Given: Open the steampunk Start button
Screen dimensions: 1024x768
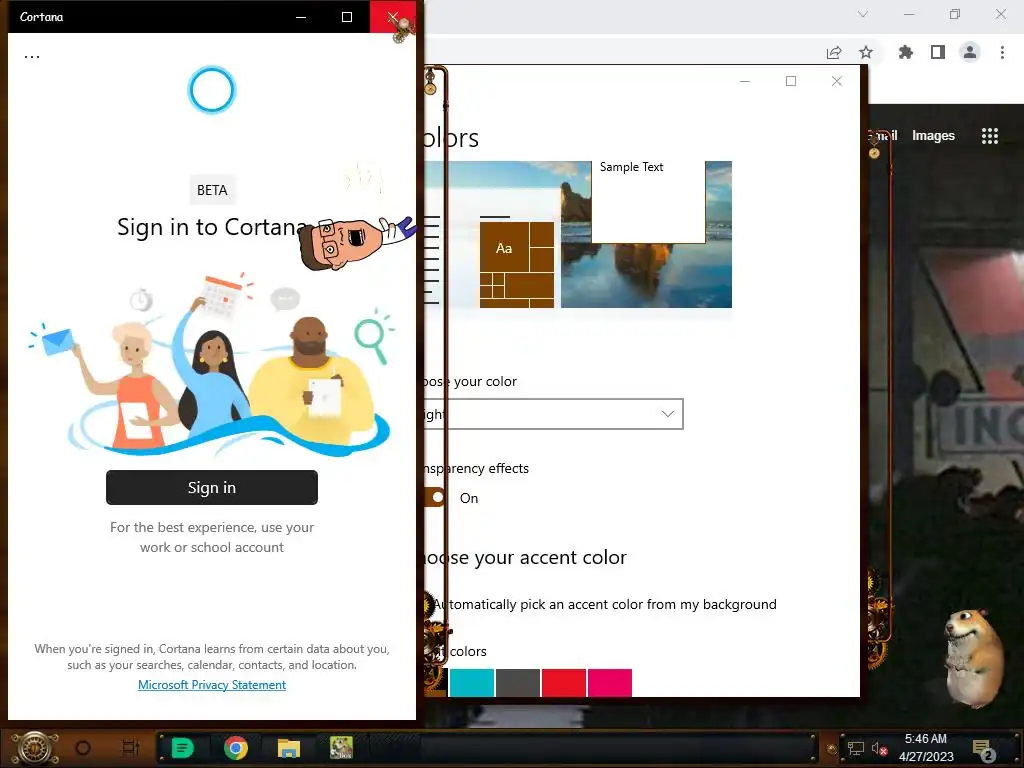Looking at the screenshot, I should point(33,748).
